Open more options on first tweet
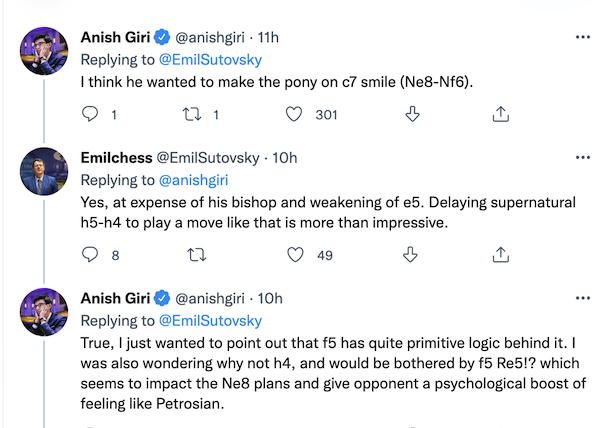 (583, 37)
